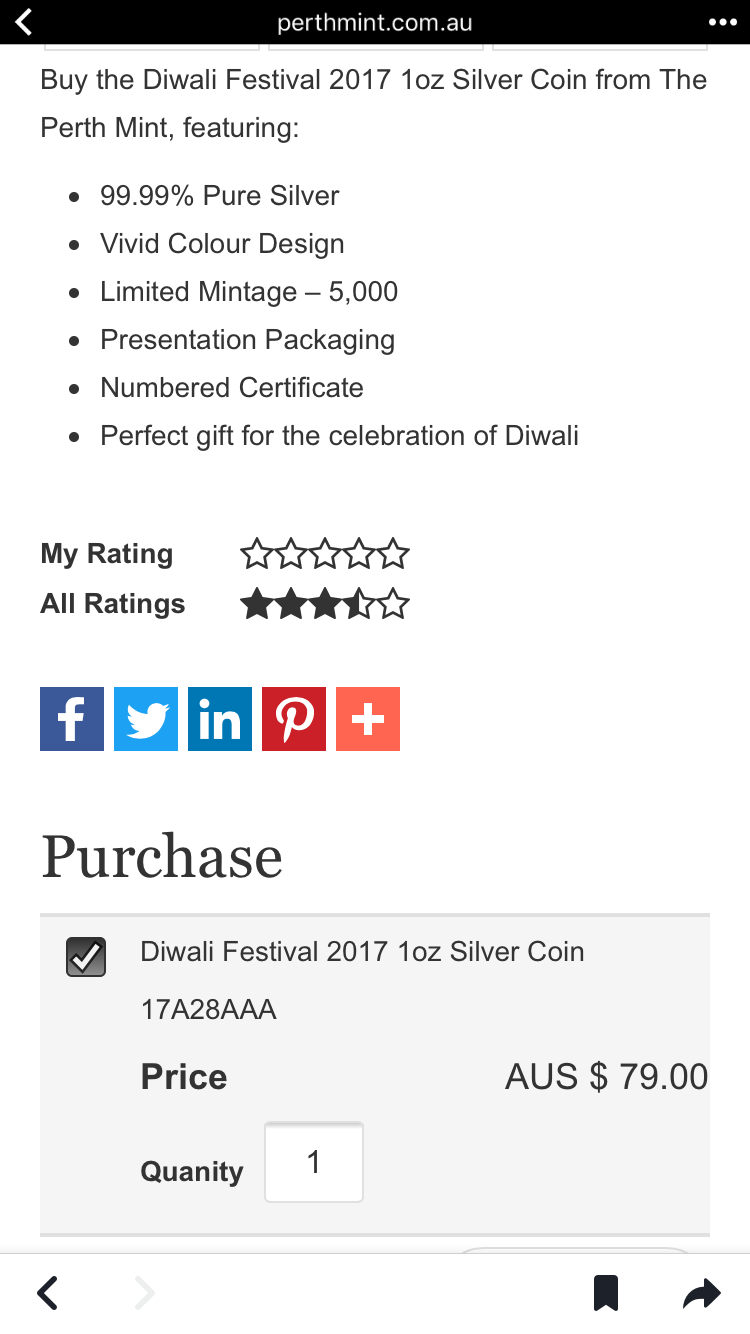Pin the coin on Pinterest
Viewport: 750px width, 1334px height.
click(294, 719)
